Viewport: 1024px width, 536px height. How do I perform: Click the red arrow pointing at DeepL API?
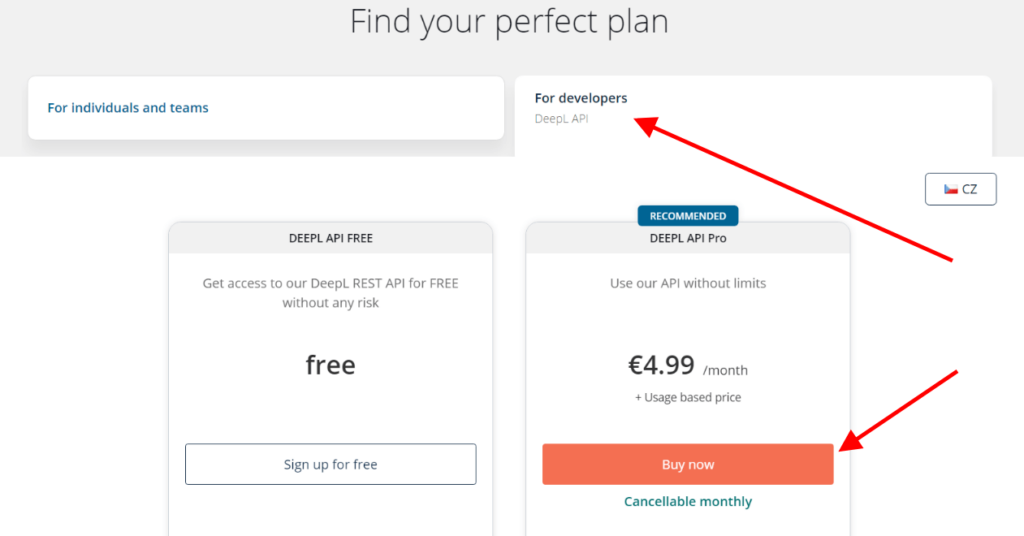[793, 189]
